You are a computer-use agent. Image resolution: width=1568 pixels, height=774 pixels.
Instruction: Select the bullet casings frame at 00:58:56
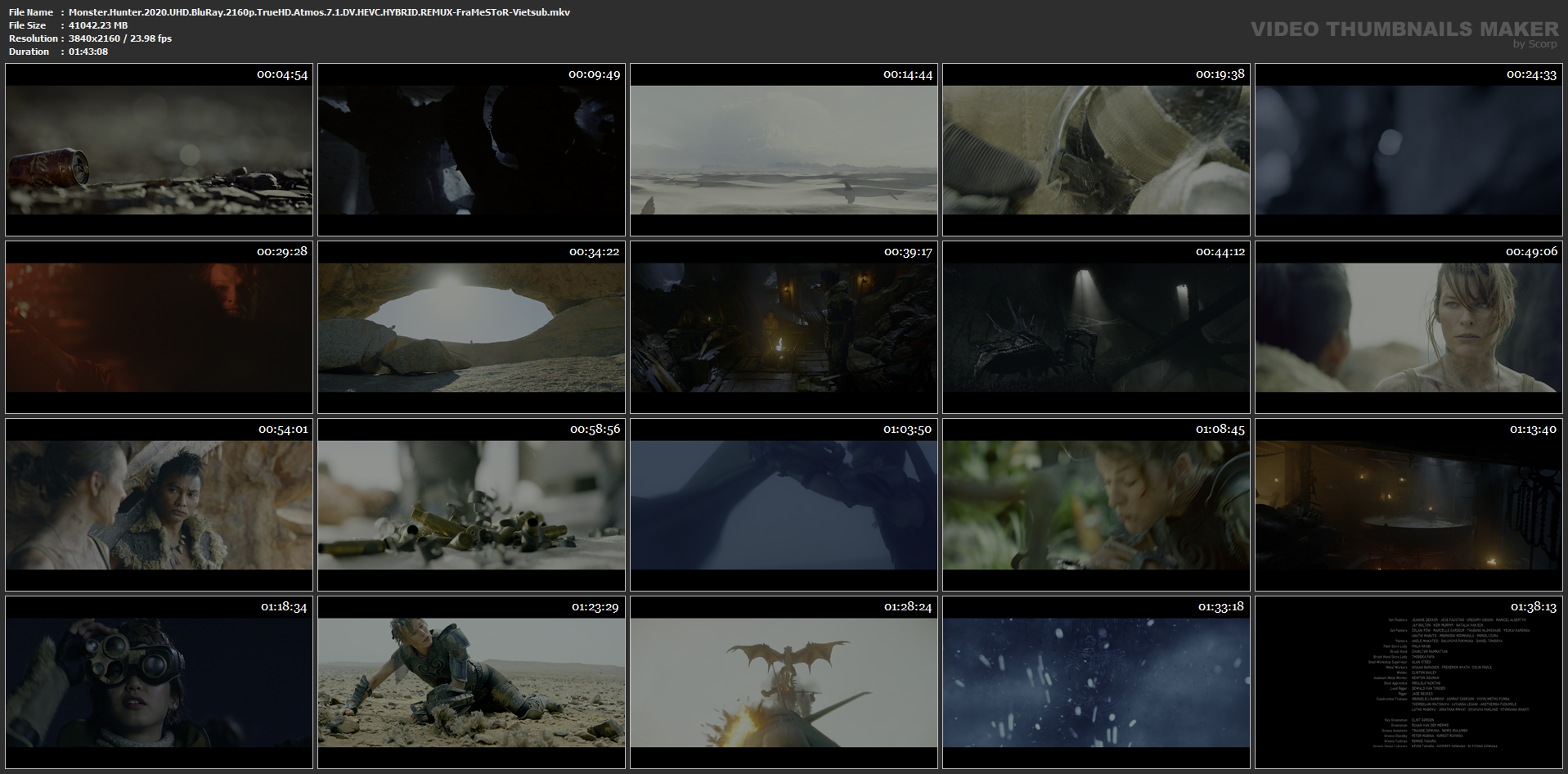click(471, 505)
